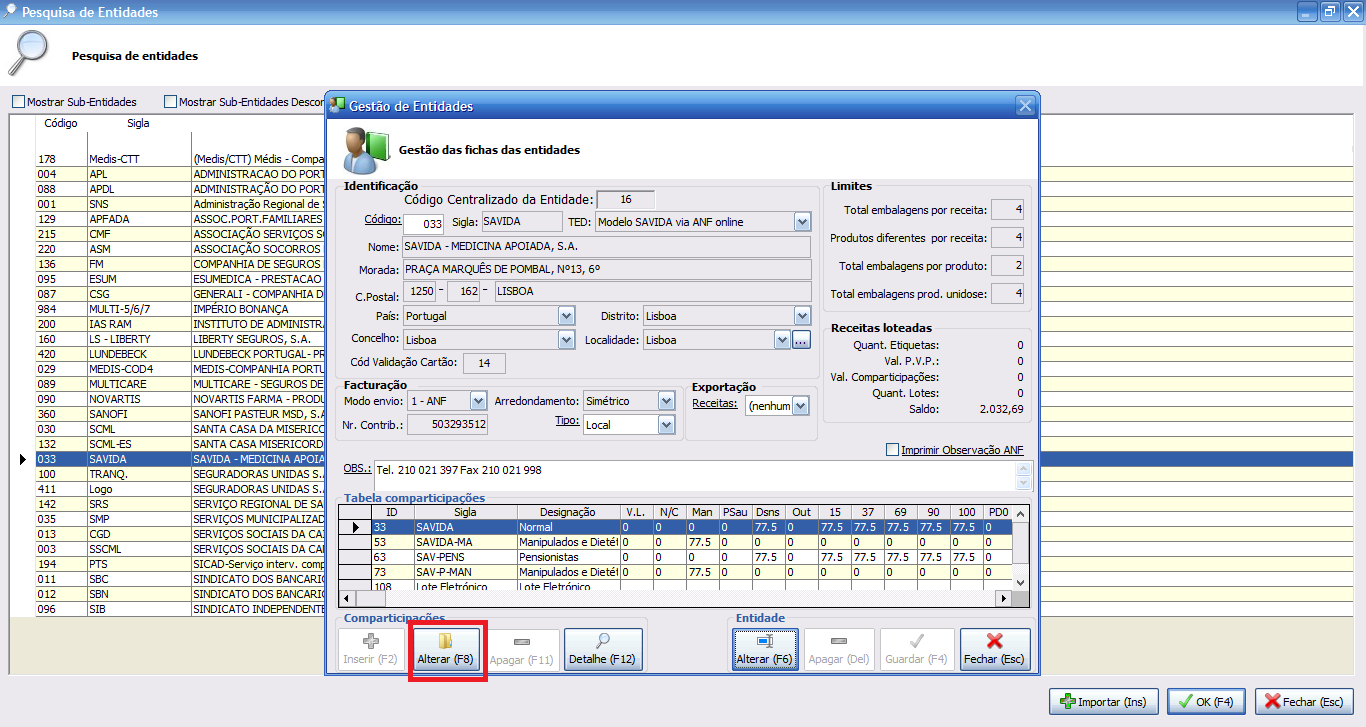Confirm with OK (F4) button

click(1206, 701)
